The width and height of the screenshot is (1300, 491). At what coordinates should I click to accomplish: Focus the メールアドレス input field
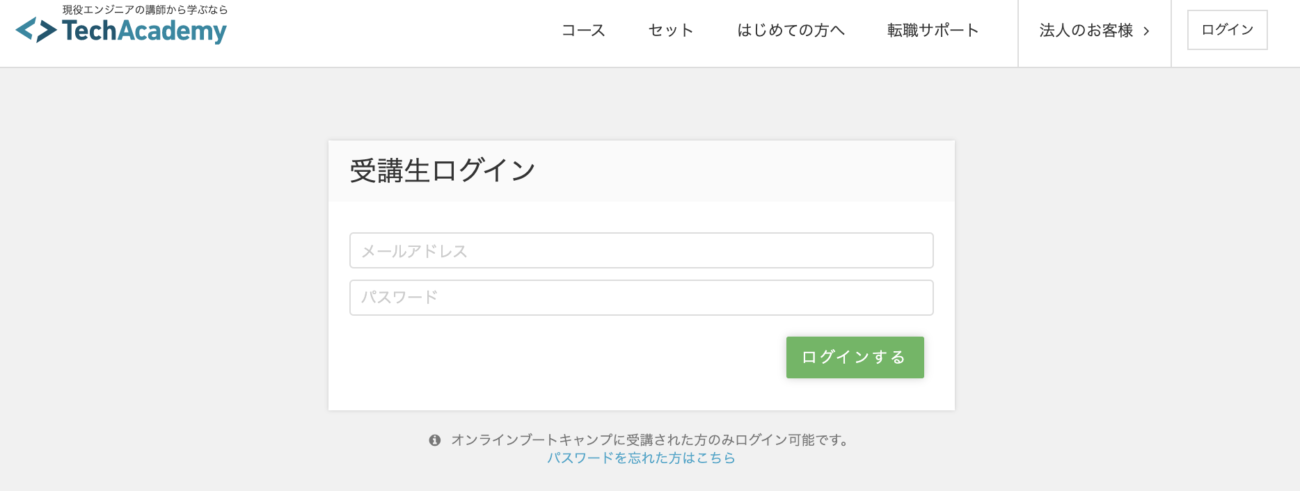click(641, 251)
